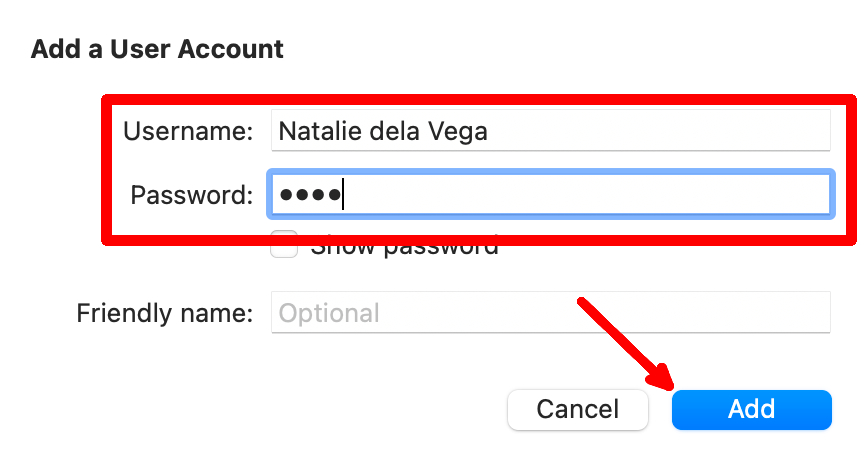864x456 pixels.
Task: Click the "Natalie dela Vega" username text
Action: (x=383, y=131)
